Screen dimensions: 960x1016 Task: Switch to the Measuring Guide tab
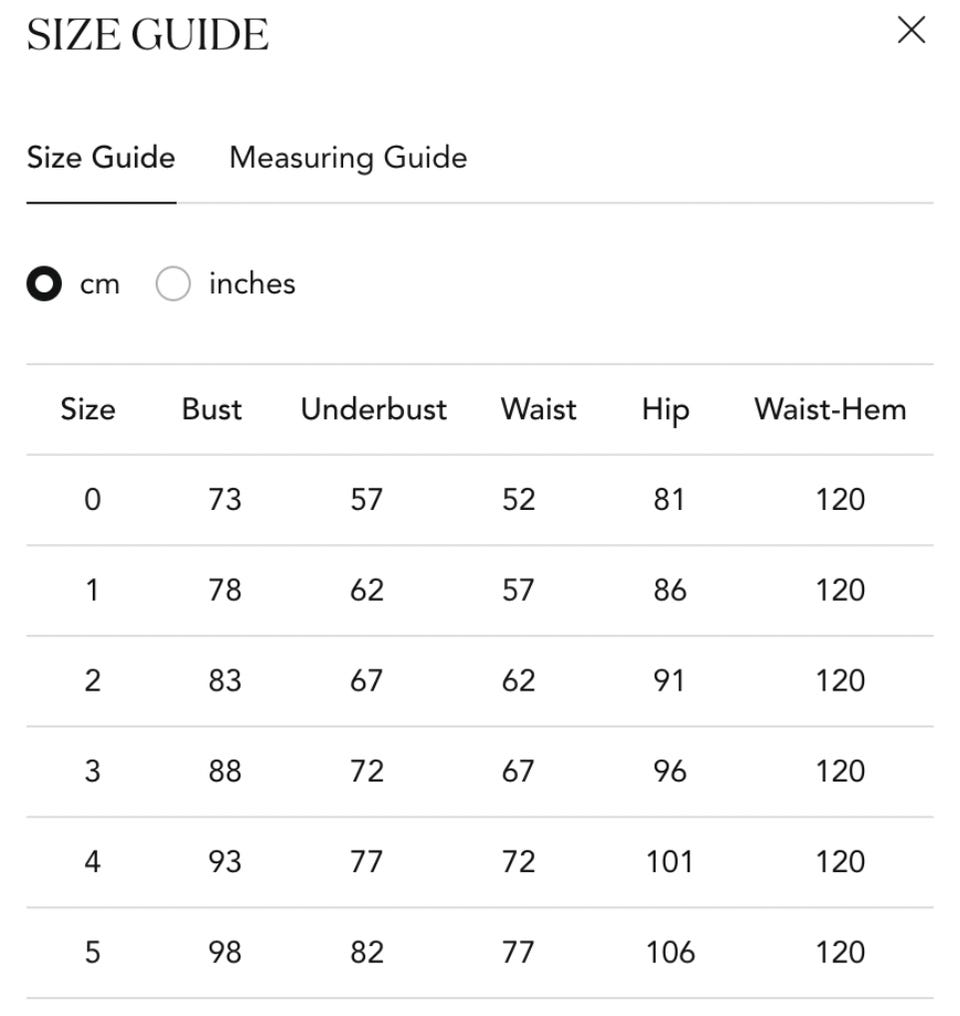(x=348, y=157)
